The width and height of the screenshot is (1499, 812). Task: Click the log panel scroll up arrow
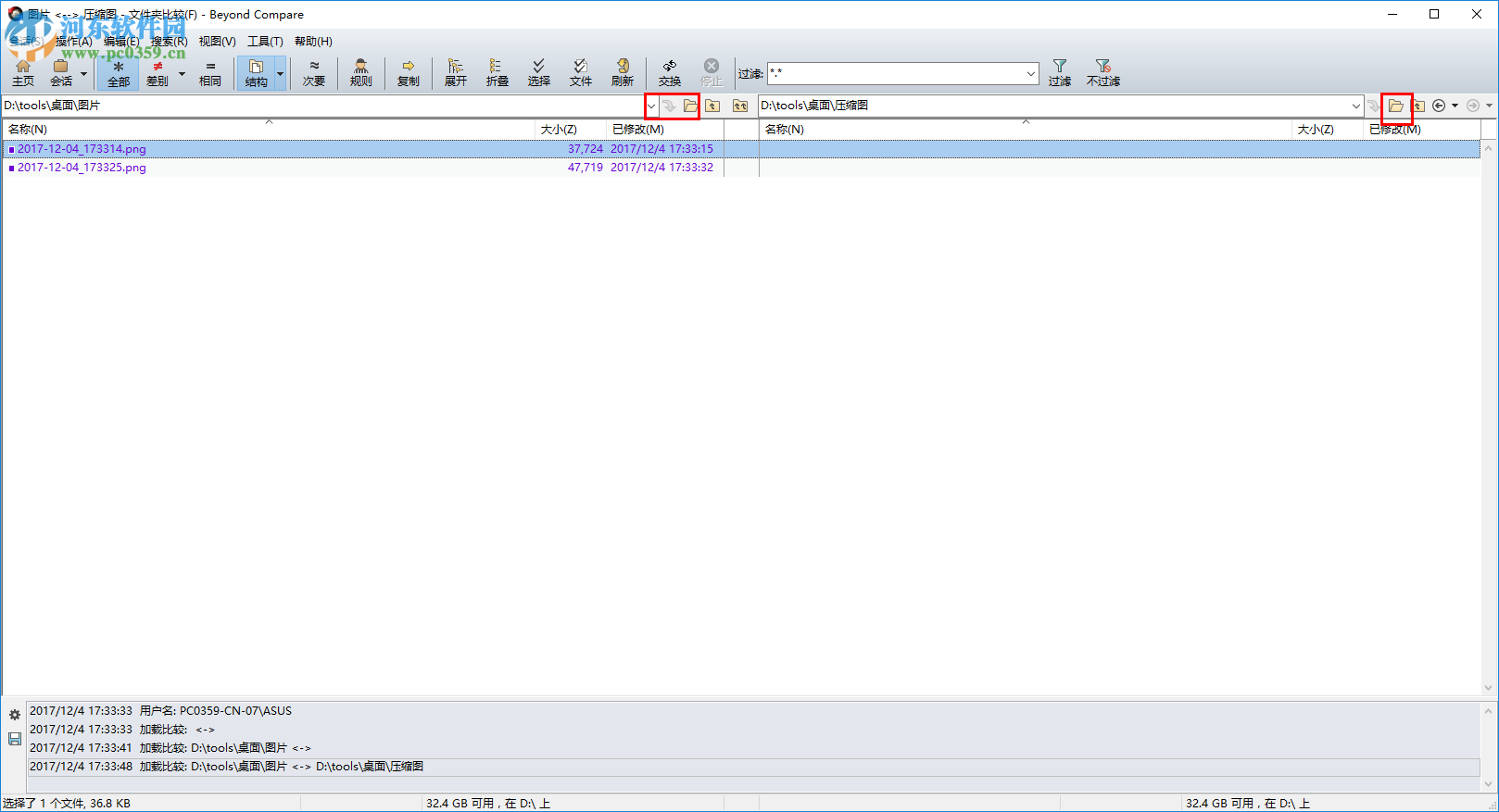coord(1489,711)
